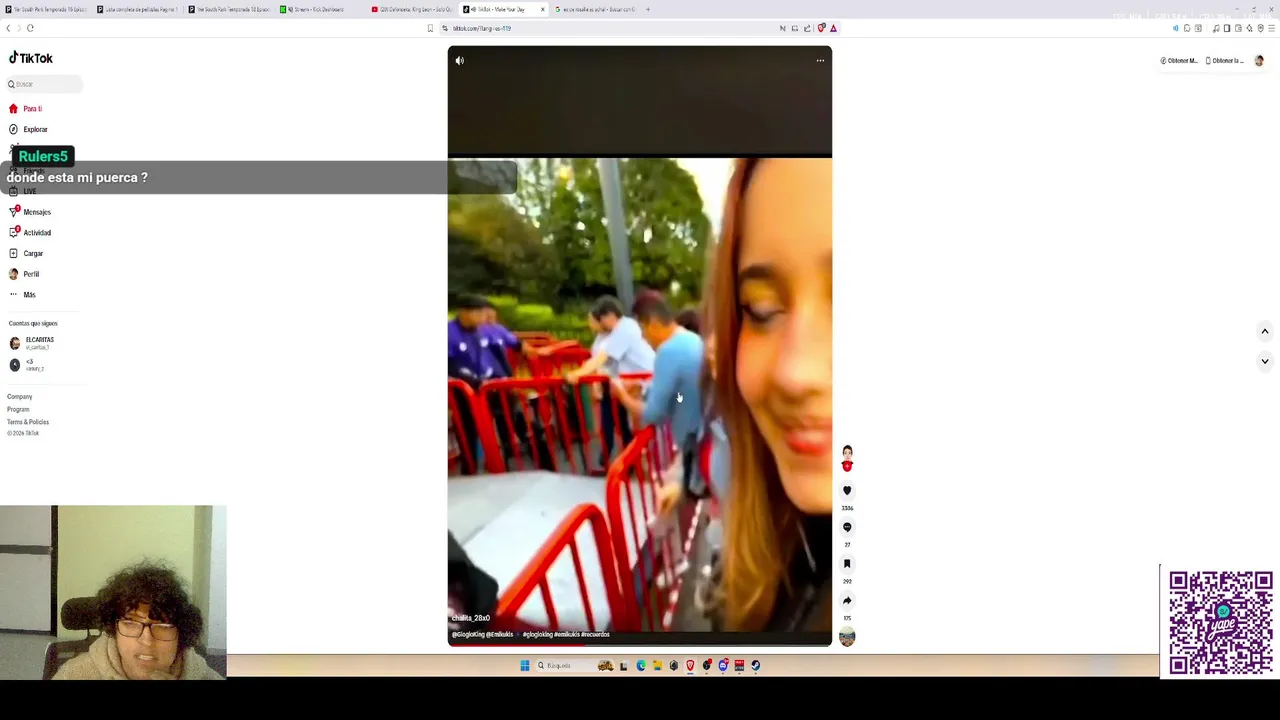Image resolution: width=1280 pixels, height=720 pixels.
Task: Click the video progress bar
Action: coord(639,645)
